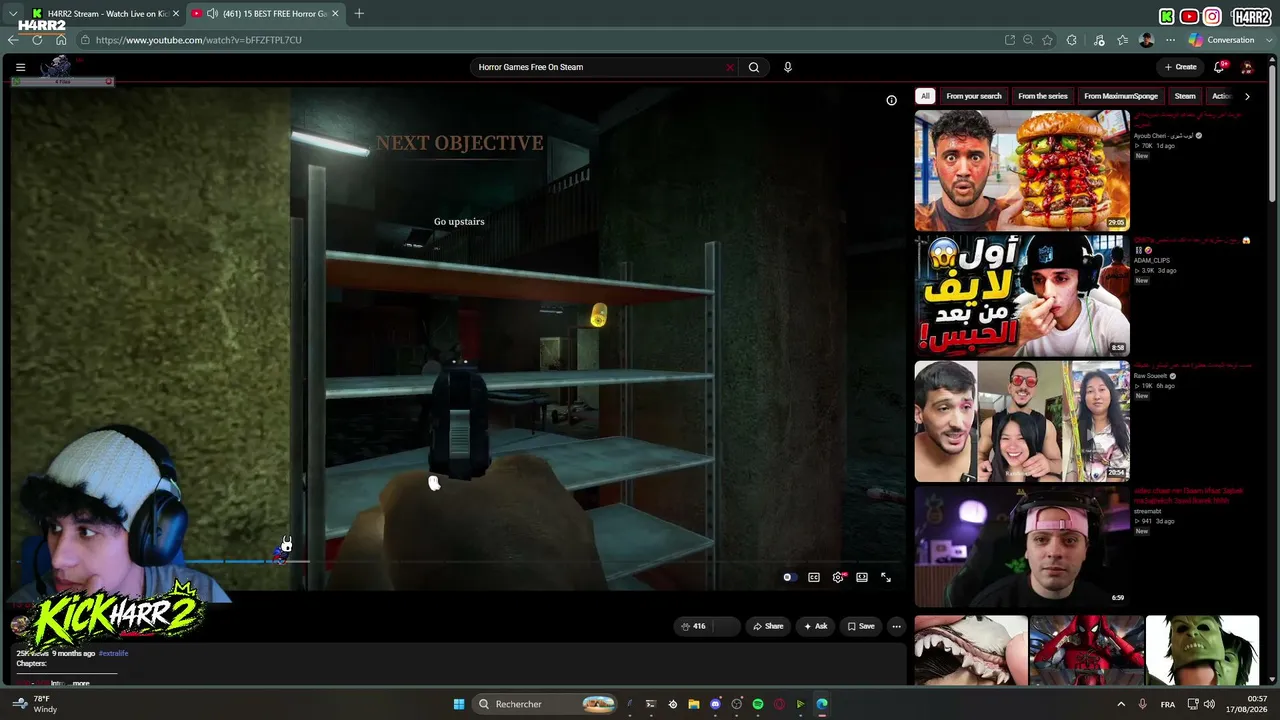Seek on the video progress bar
The width and height of the screenshot is (1280, 720).
coord(457,561)
